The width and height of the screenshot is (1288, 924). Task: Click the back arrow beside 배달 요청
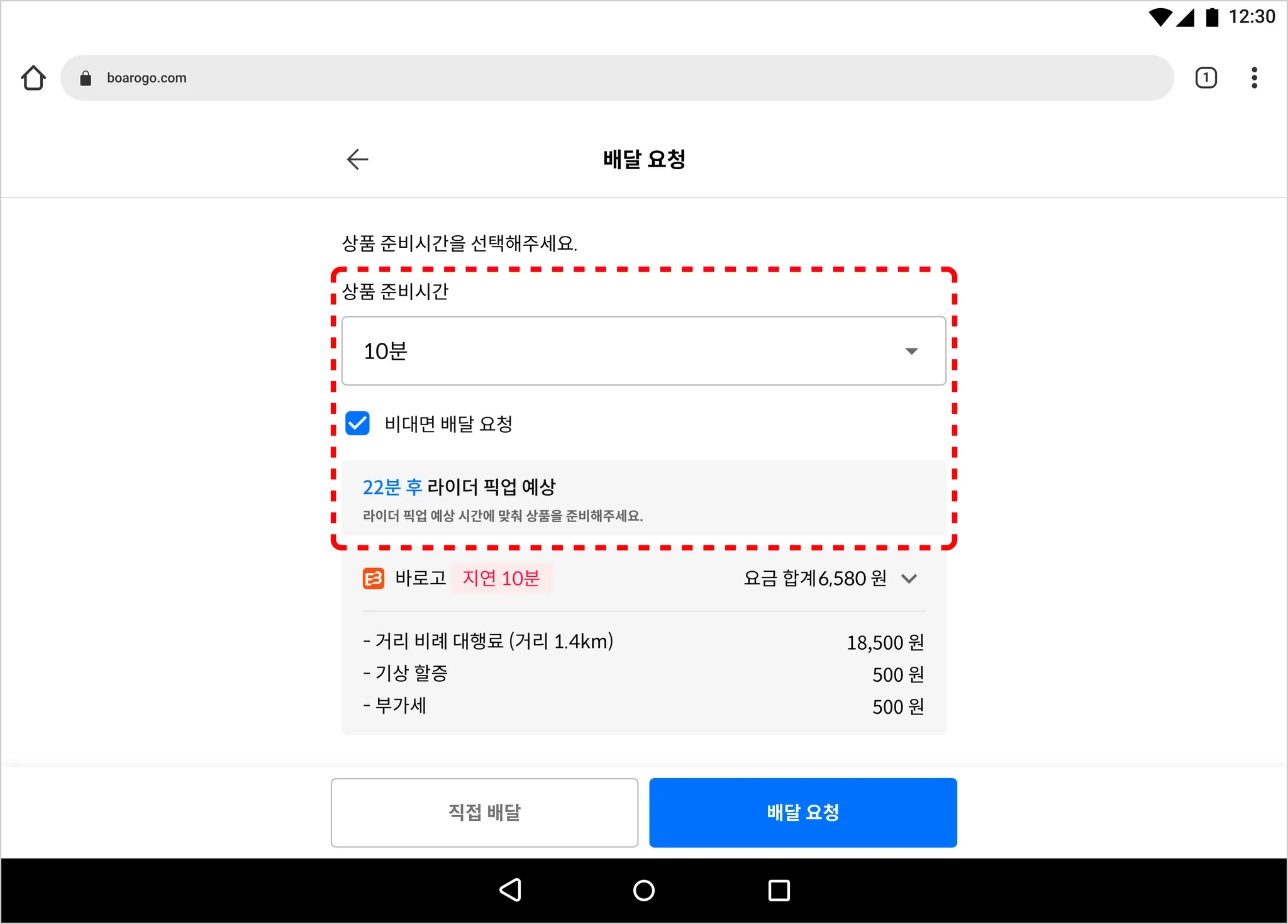[x=357, y=159]
